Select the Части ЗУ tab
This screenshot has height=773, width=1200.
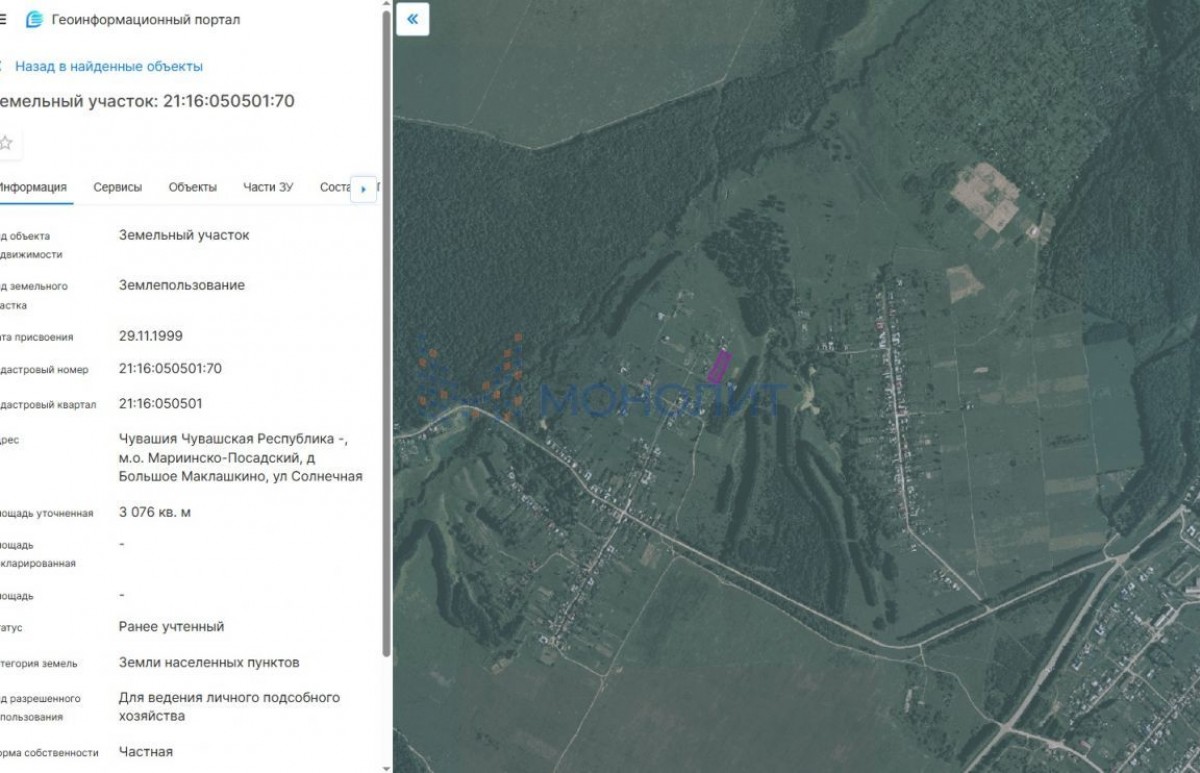pyautogui.click(x=268, y=187)
